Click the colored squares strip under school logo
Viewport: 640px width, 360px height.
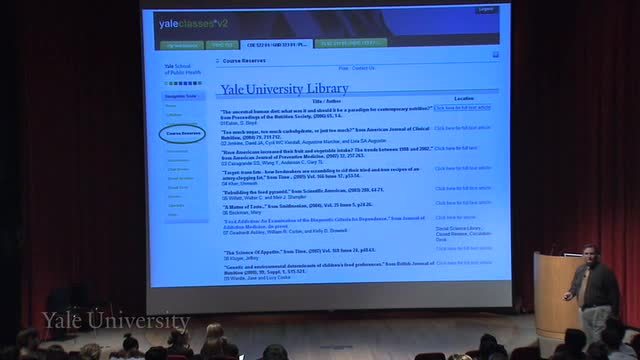tap(183, 83)
